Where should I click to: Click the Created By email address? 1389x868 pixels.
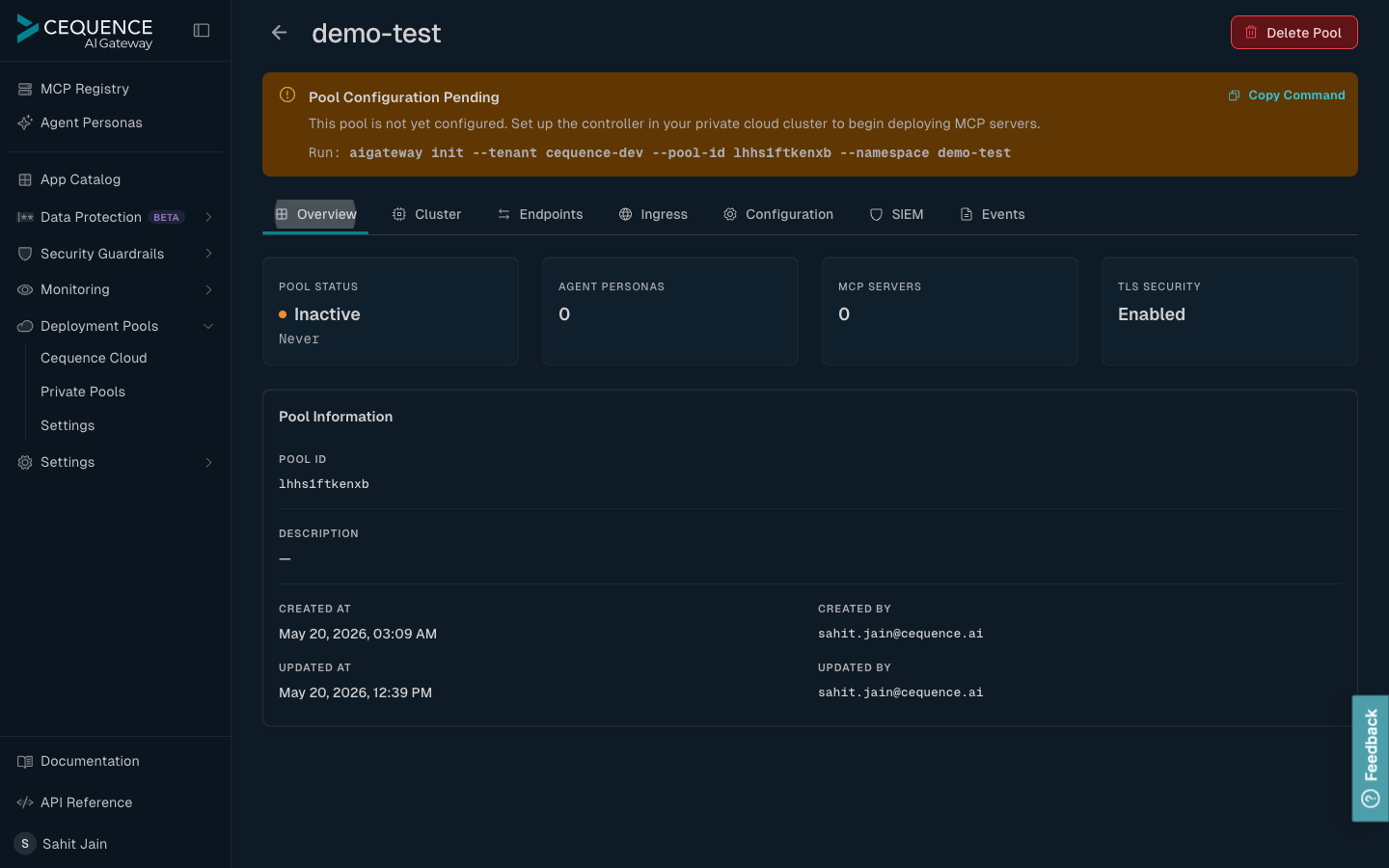901,634
